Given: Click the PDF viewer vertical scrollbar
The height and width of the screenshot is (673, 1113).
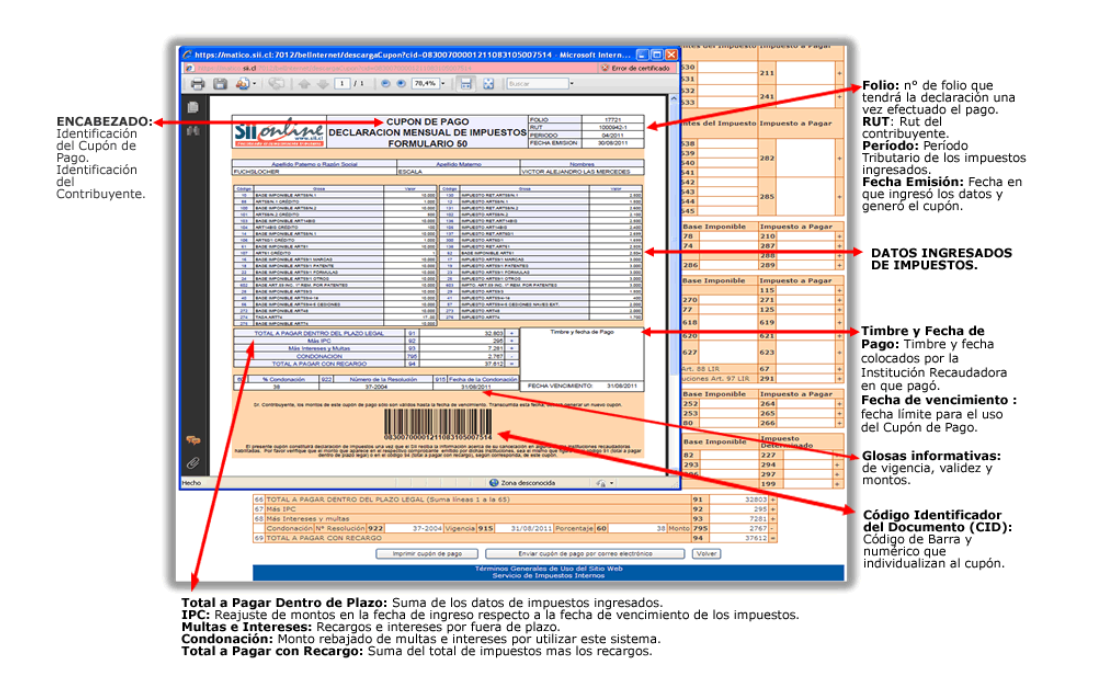Looking at the screenshot, I should click(x=674, y=284).
